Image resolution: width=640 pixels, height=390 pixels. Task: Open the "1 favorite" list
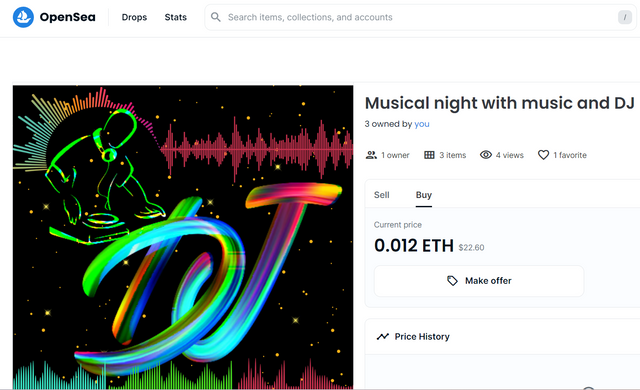pyautogui.click(x=570, y=155)
